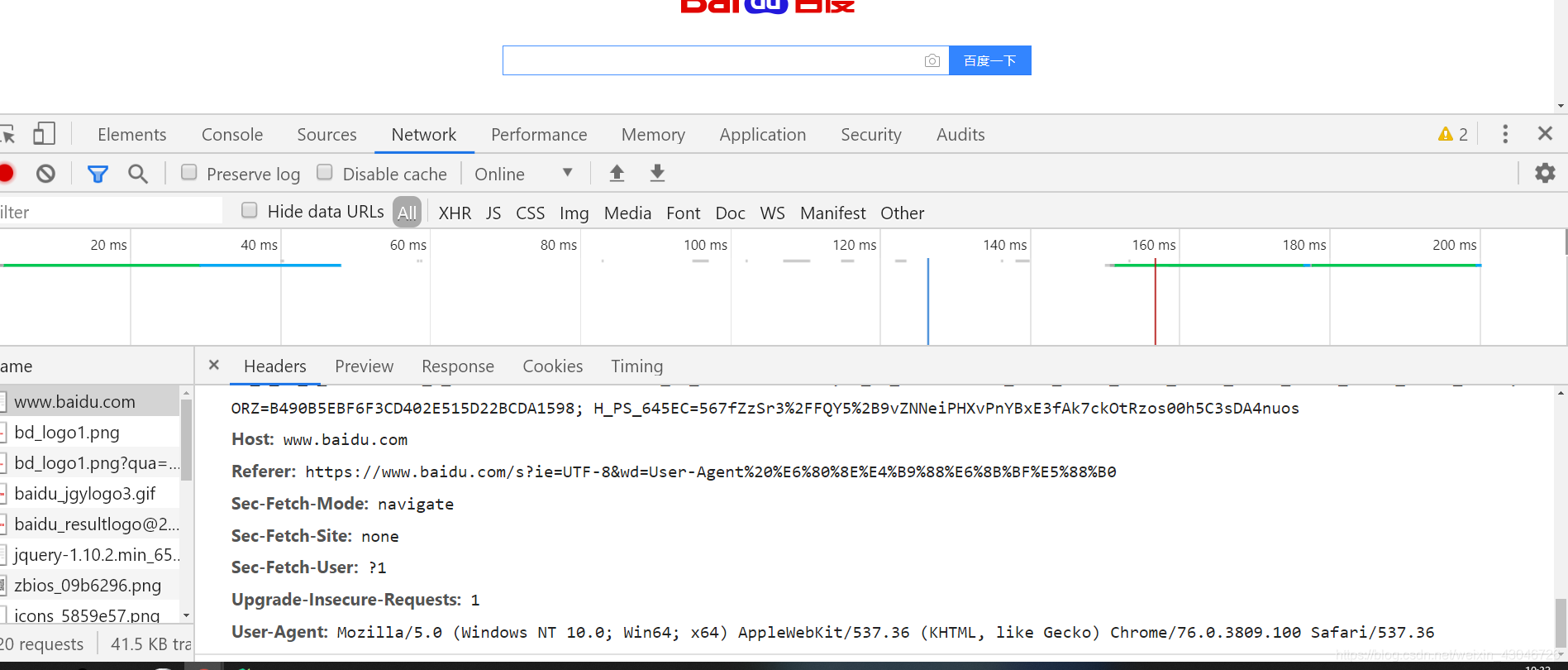1568x670 pixels.
Task: Select the zbios_09b6296.png request
Action: 89,585
